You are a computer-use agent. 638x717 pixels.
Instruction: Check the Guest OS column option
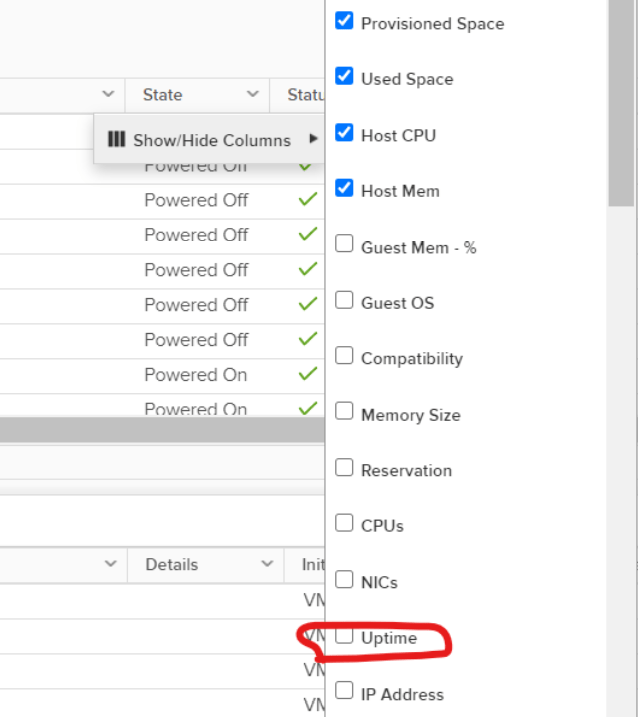[344, 300]
